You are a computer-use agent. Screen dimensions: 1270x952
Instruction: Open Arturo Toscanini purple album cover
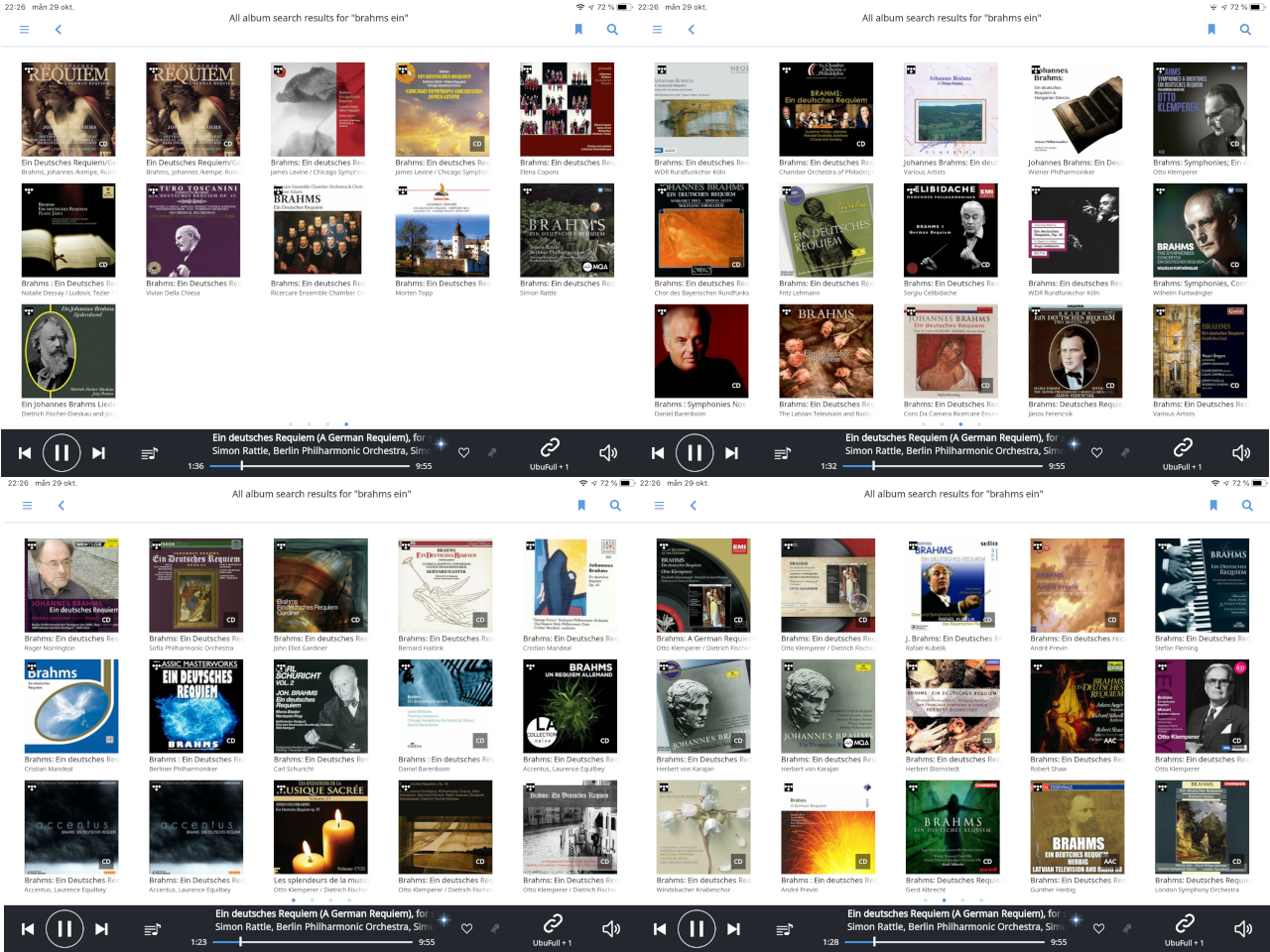pyautogui.click(x=193, y=230)
